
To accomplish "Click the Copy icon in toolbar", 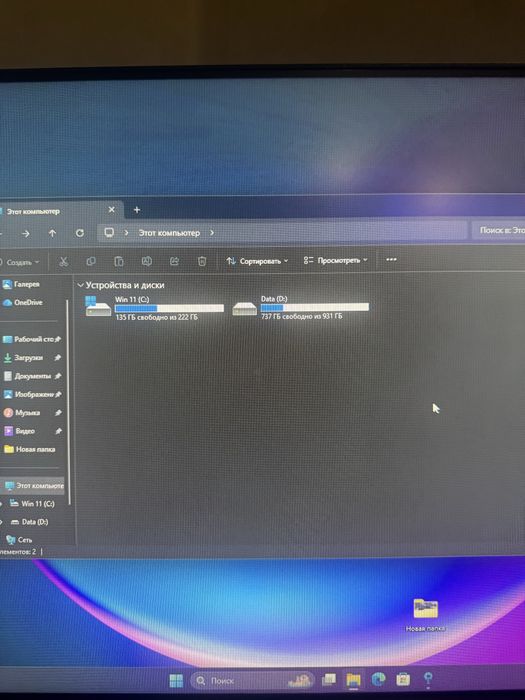I will [91, 262].
